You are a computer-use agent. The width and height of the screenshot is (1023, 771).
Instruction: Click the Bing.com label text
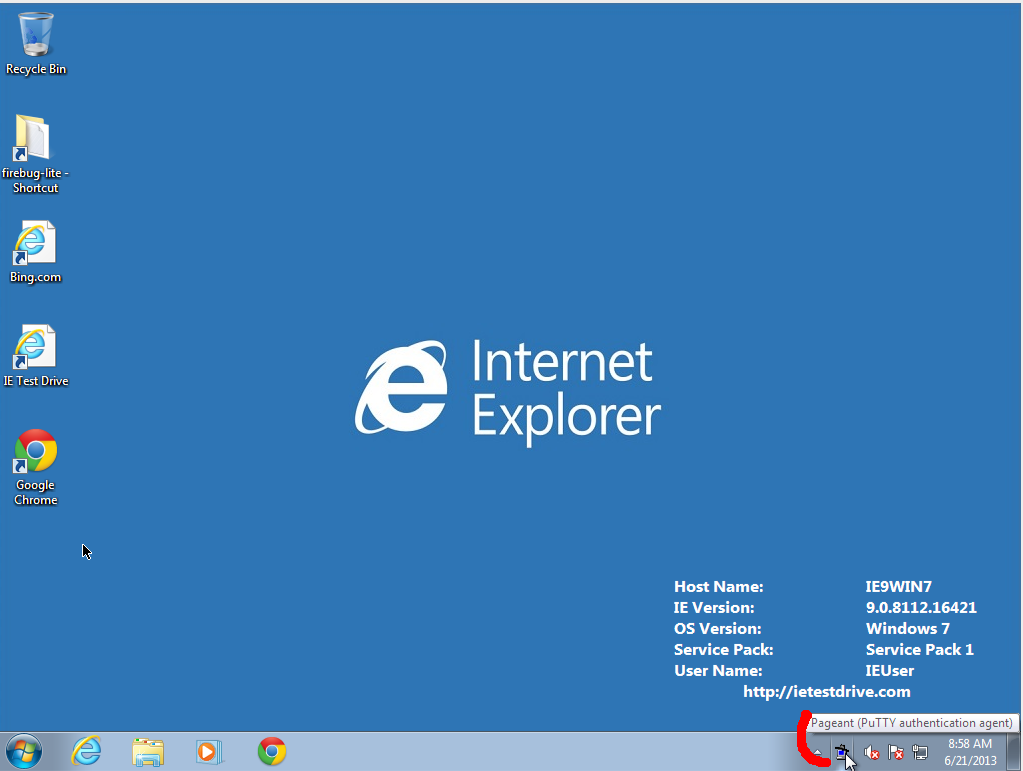tap(35, 277)
